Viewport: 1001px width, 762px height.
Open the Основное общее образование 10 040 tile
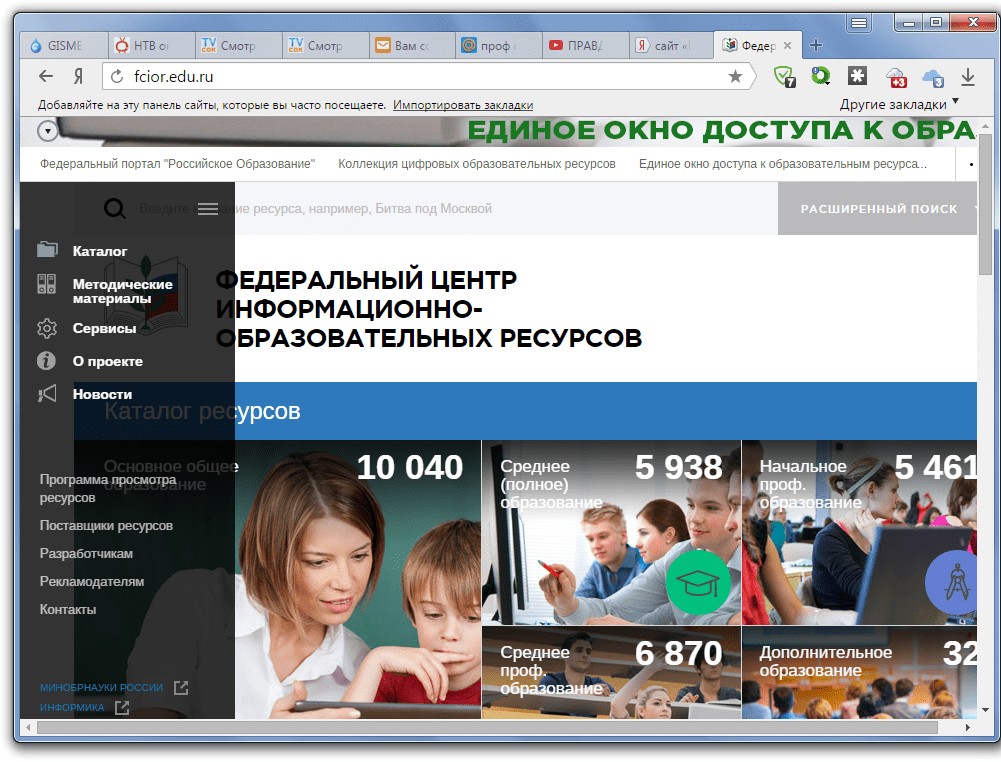pos(277,579)
